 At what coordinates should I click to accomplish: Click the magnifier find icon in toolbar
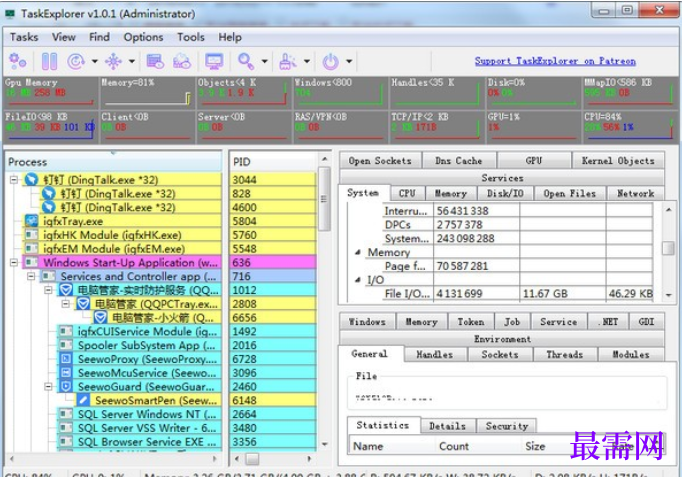[246, 61]
